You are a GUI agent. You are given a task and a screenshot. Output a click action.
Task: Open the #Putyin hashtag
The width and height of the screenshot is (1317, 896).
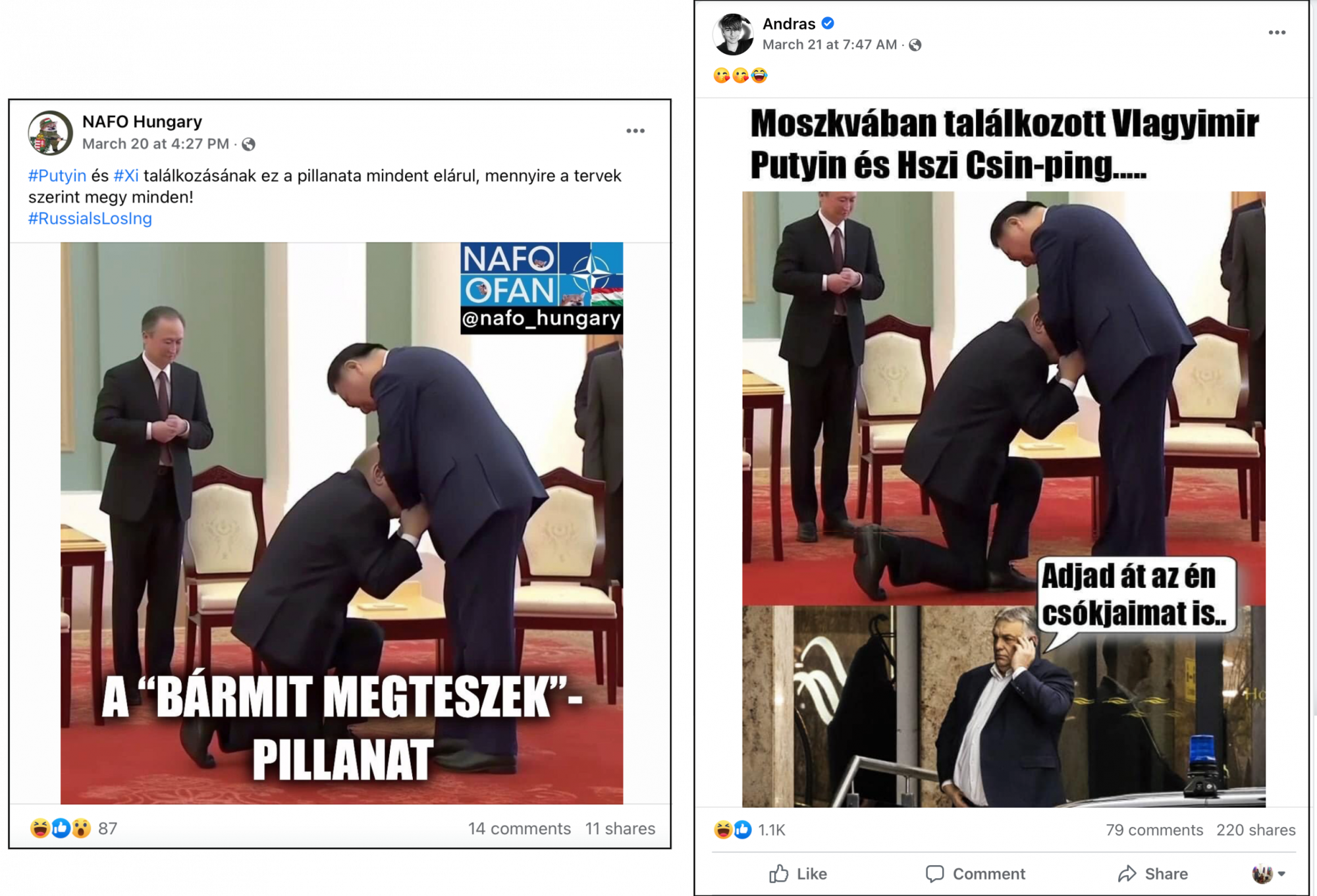(x=57, y=176)
